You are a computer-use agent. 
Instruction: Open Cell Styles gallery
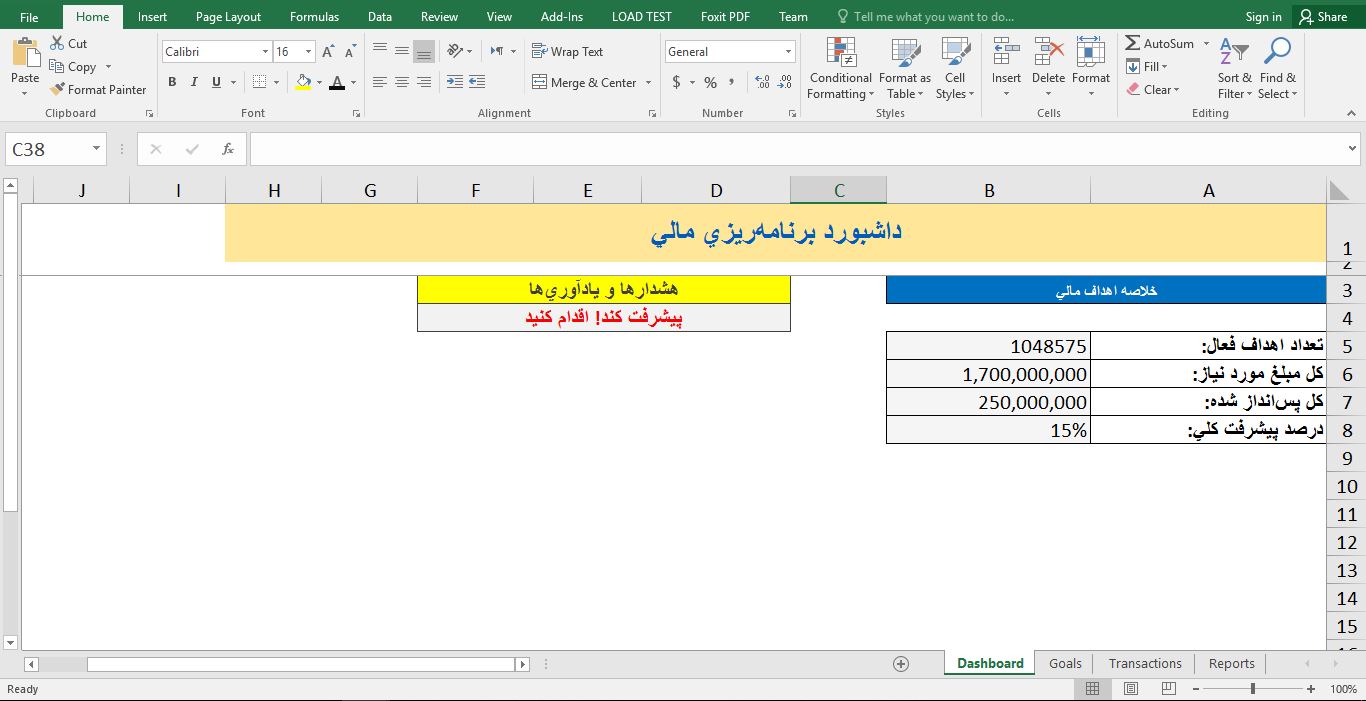955,68
